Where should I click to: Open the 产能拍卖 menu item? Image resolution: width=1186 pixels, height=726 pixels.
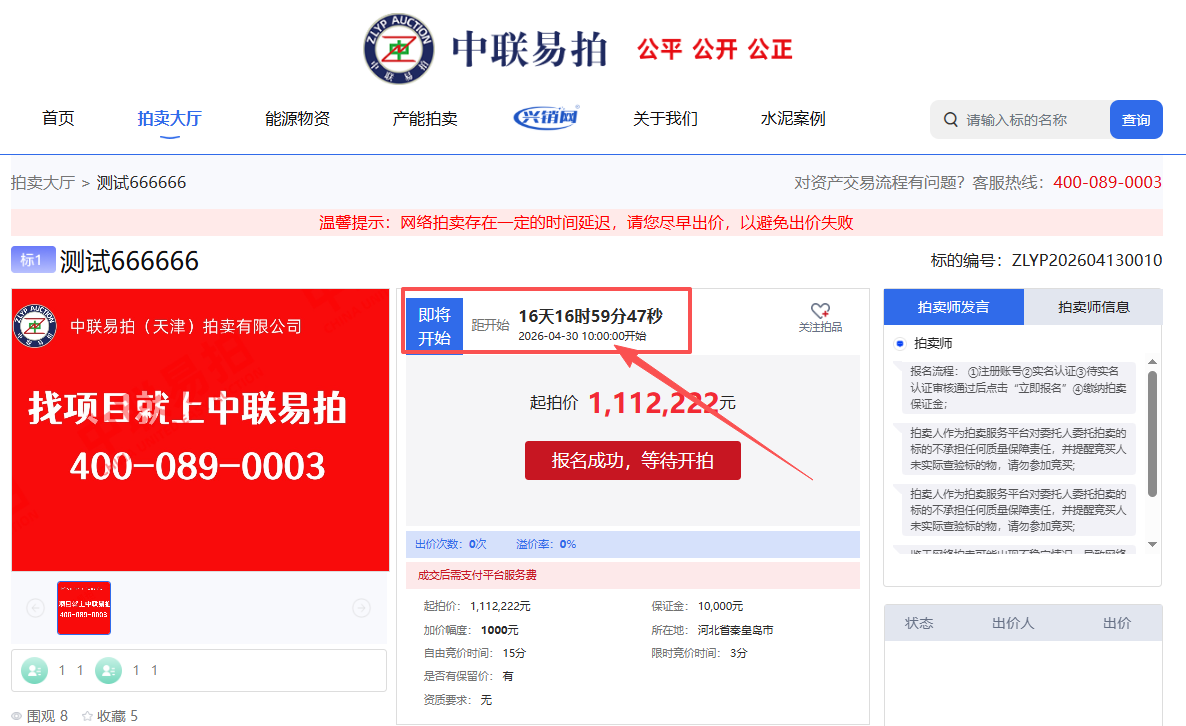424,119
